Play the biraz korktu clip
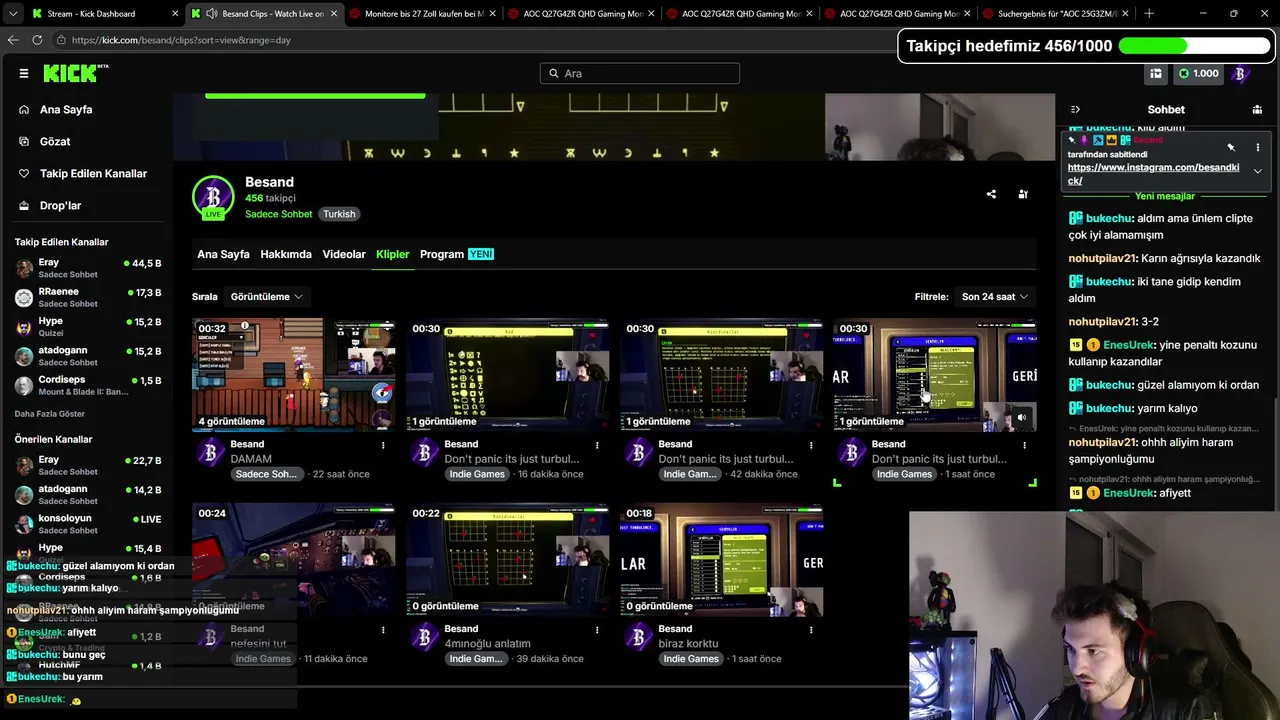The width and height of the screenshot is (1280, 720). (x=721, y=560)
